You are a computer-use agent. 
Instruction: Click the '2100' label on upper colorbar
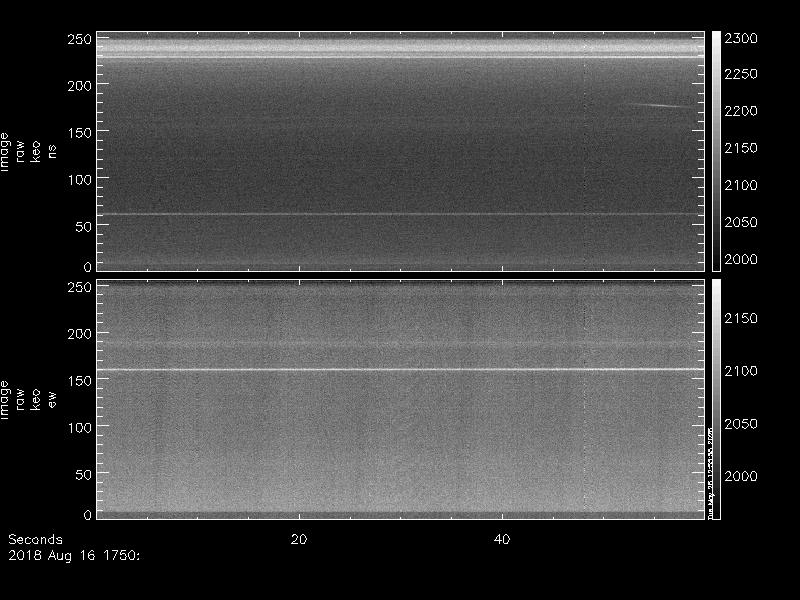pyautogui.click(x=741, y=185)
